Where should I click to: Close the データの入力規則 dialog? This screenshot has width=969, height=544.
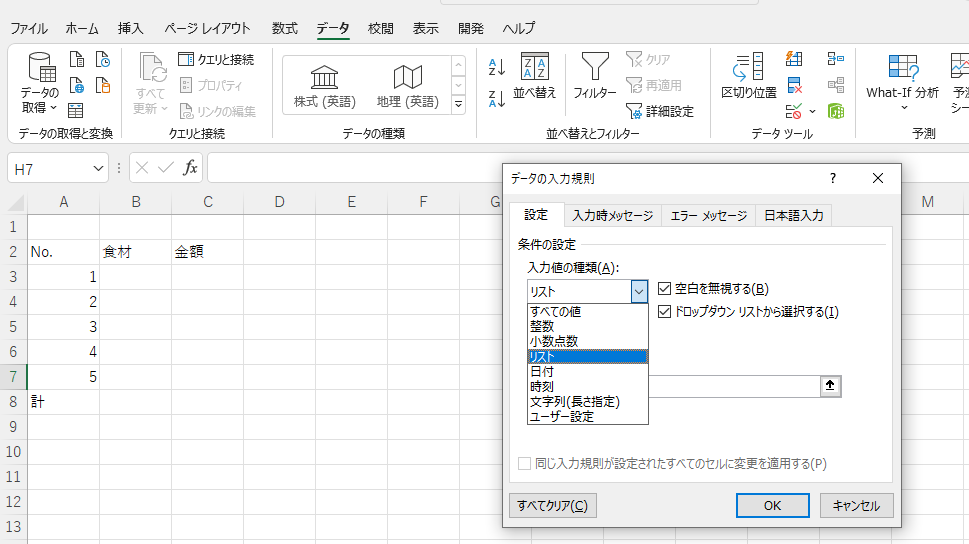coord(878,178)
